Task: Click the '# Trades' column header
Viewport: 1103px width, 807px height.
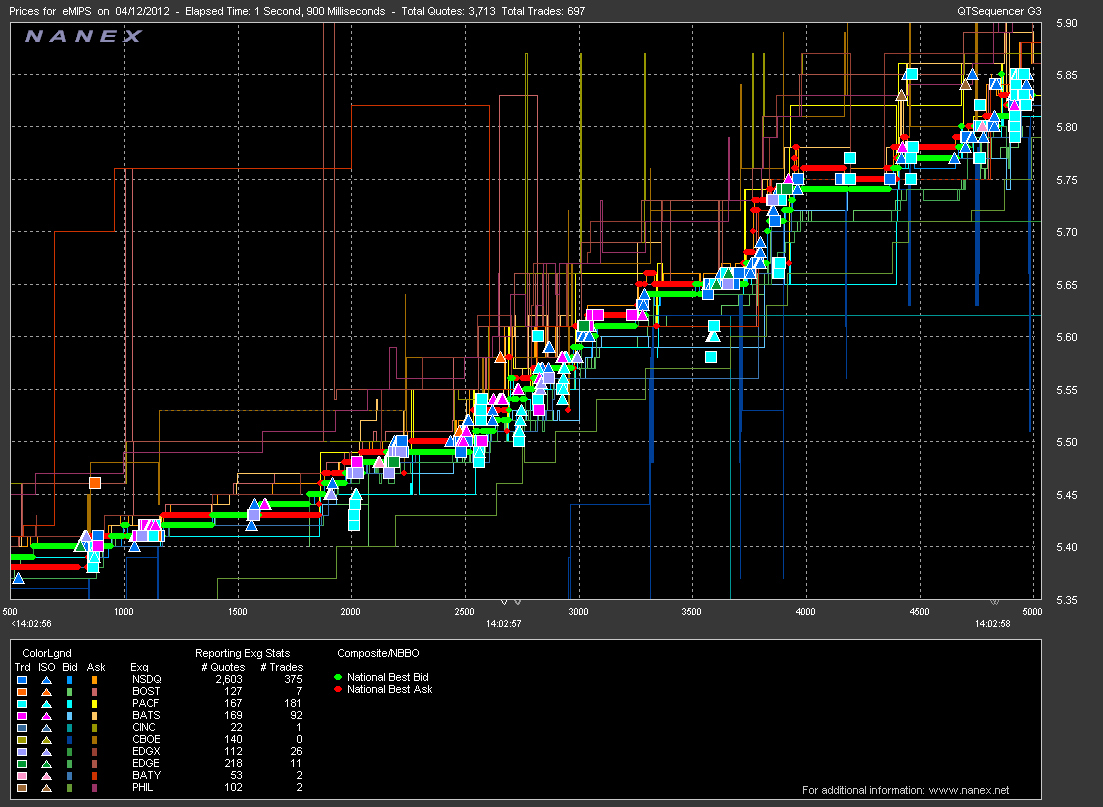Action: [x=281, y=667]
